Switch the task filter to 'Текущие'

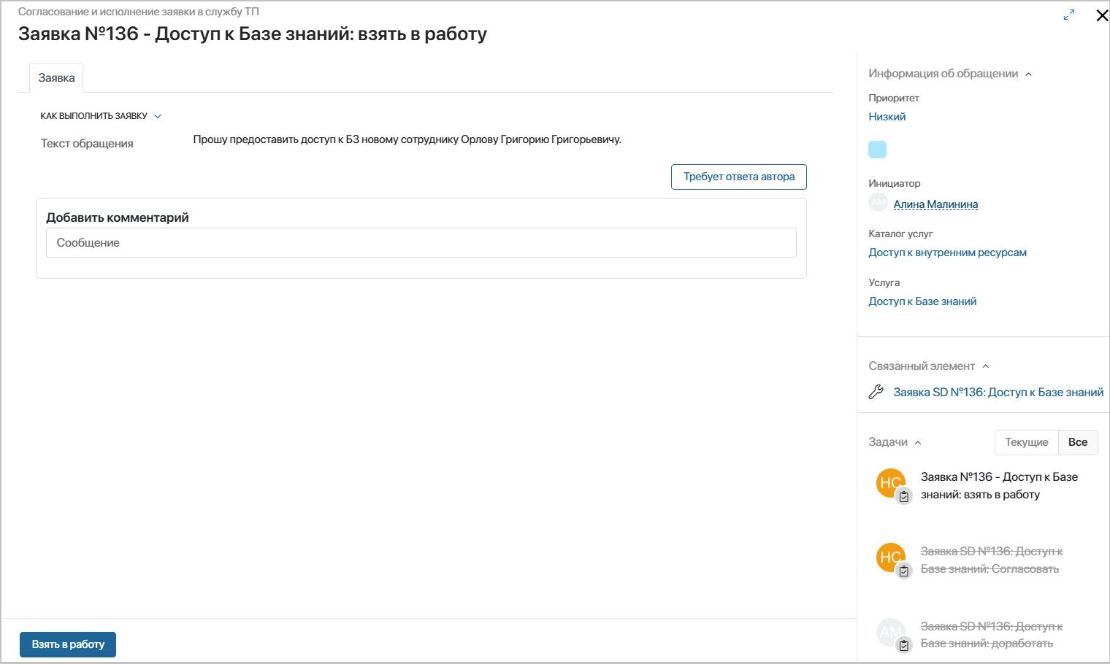(x=1026, y=442)
